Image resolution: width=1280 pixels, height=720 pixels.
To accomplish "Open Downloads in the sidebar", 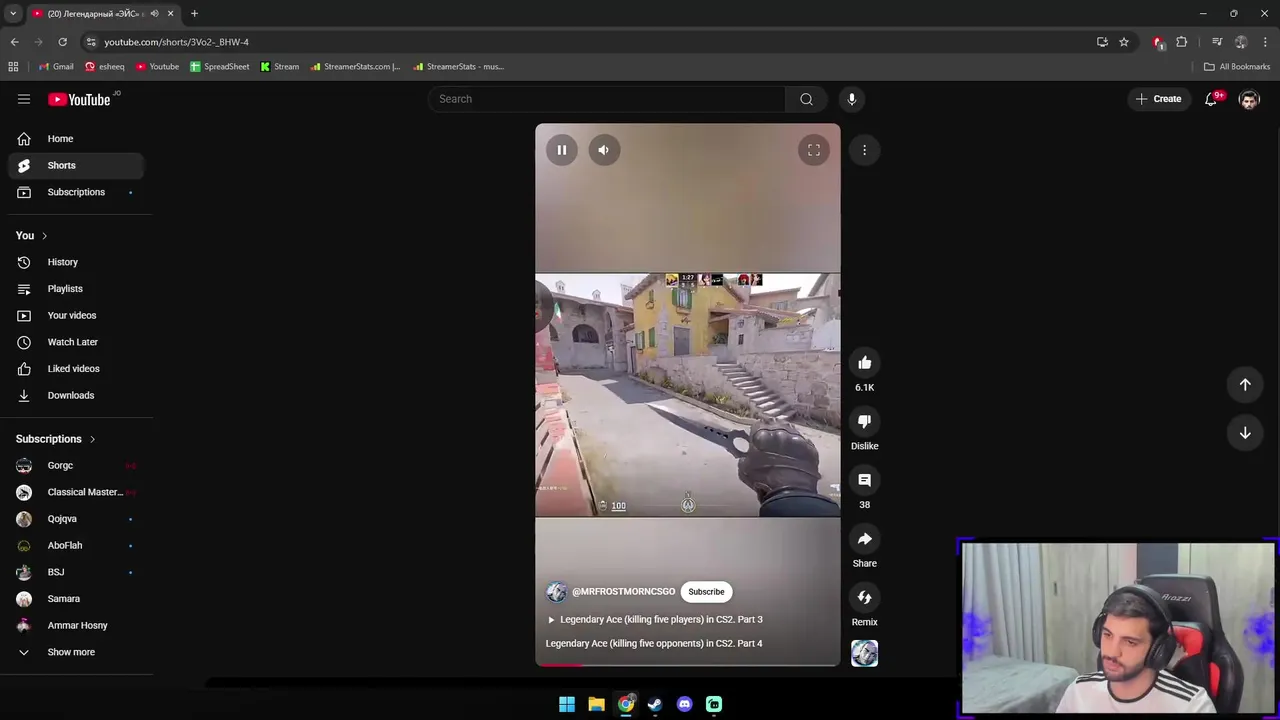I will (76, 395).
